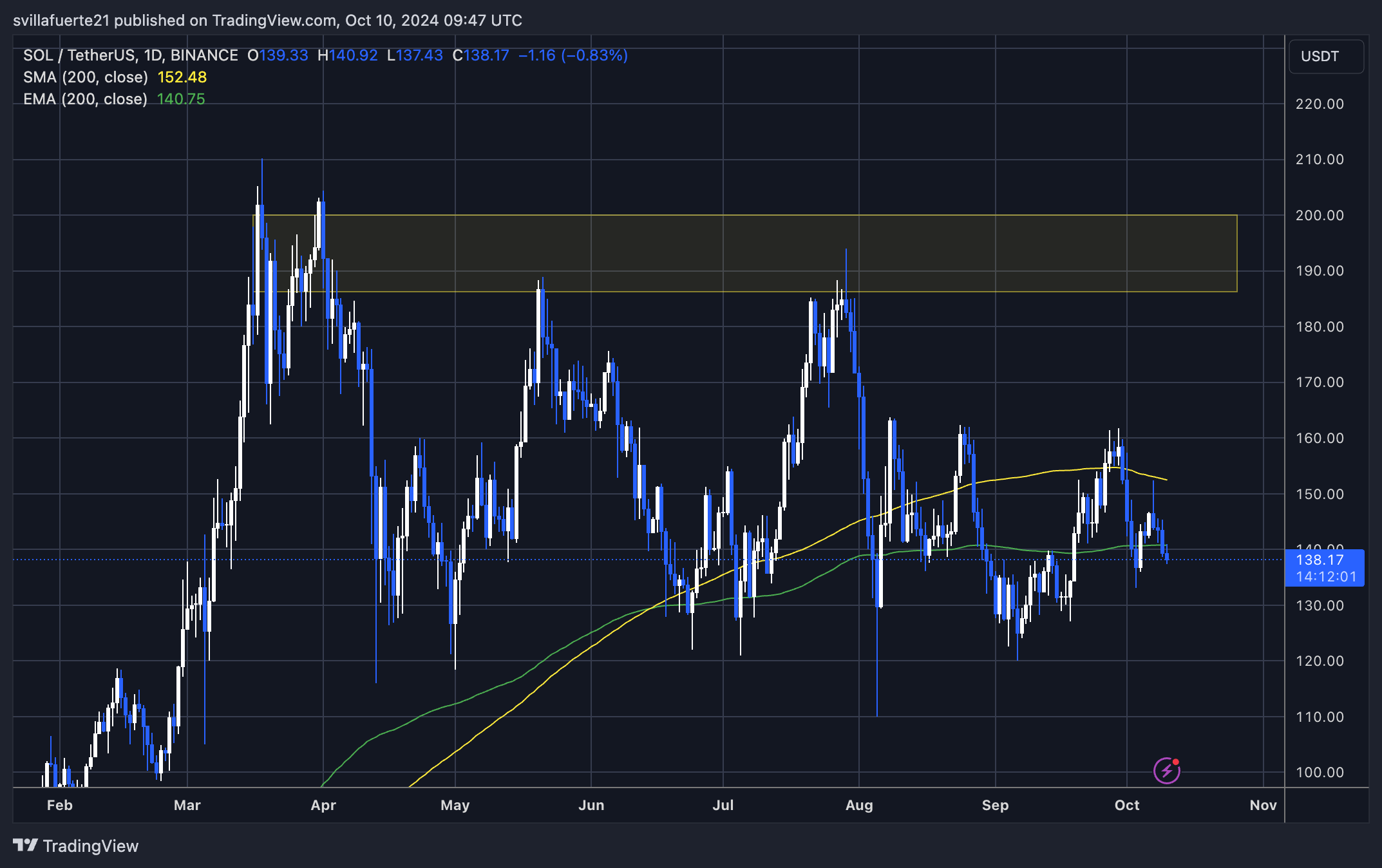Viewport: 1382px width, 868px height.
Task: Click the 220.00 price axis label
Action: pos(1320,104)
